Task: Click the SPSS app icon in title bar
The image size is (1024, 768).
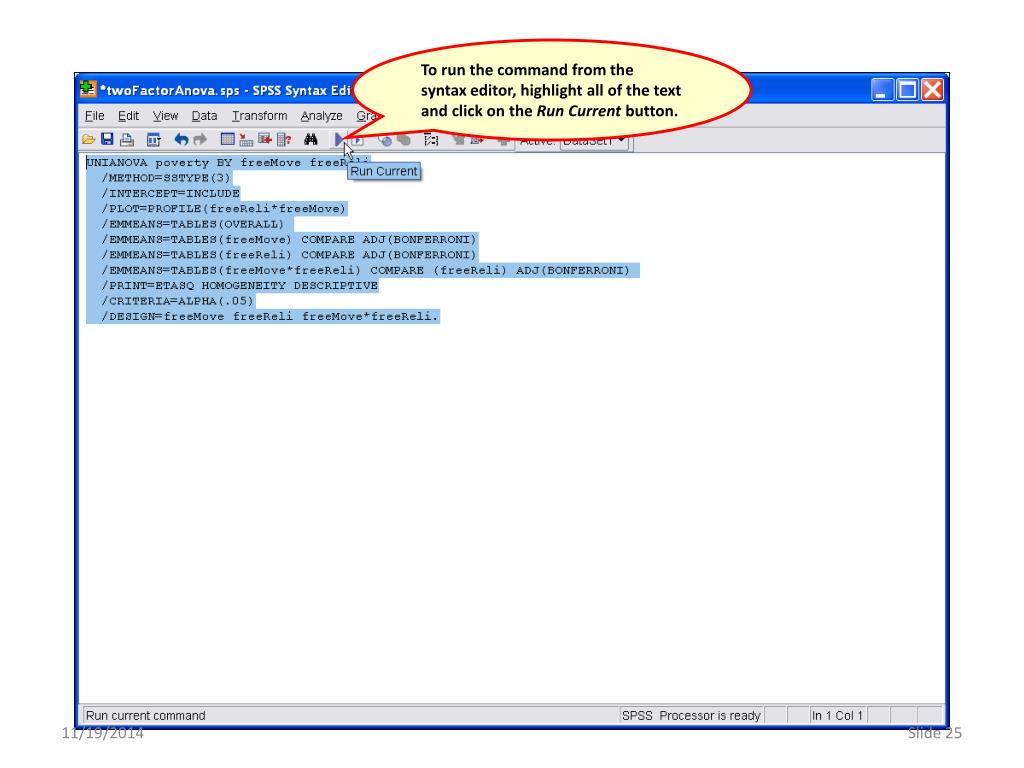Action: coord(88,89)
